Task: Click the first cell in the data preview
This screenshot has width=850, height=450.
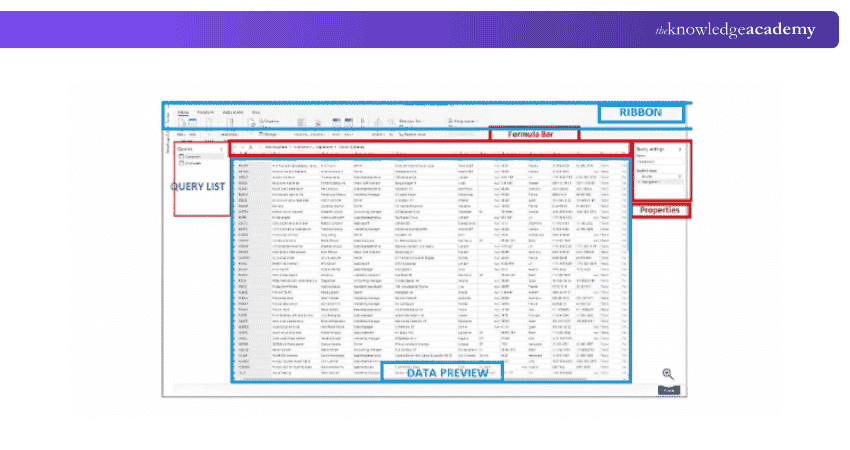Action: [243, 164]
